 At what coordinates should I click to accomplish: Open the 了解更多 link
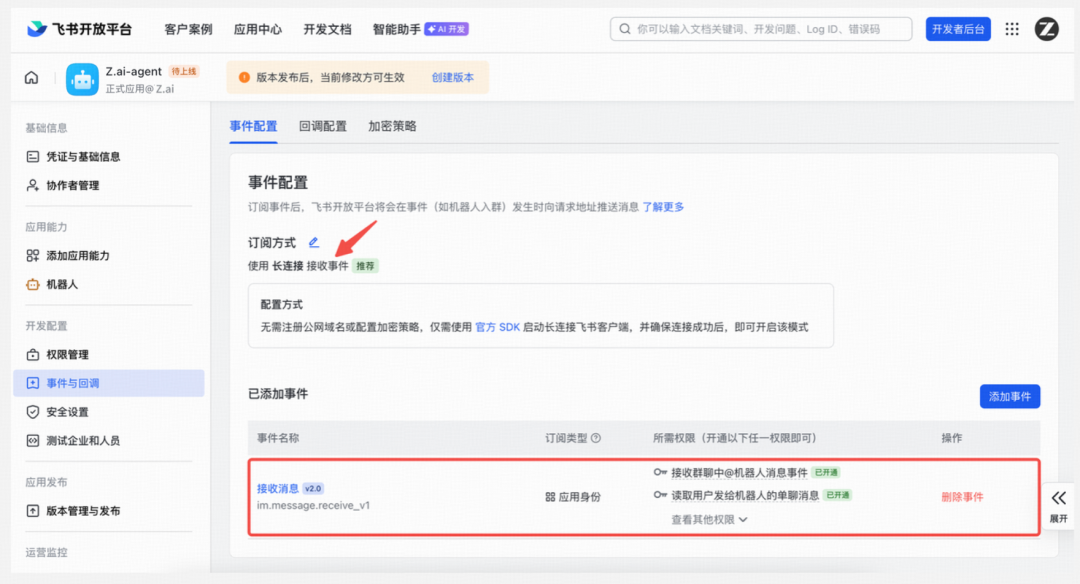tap(663, 207)
